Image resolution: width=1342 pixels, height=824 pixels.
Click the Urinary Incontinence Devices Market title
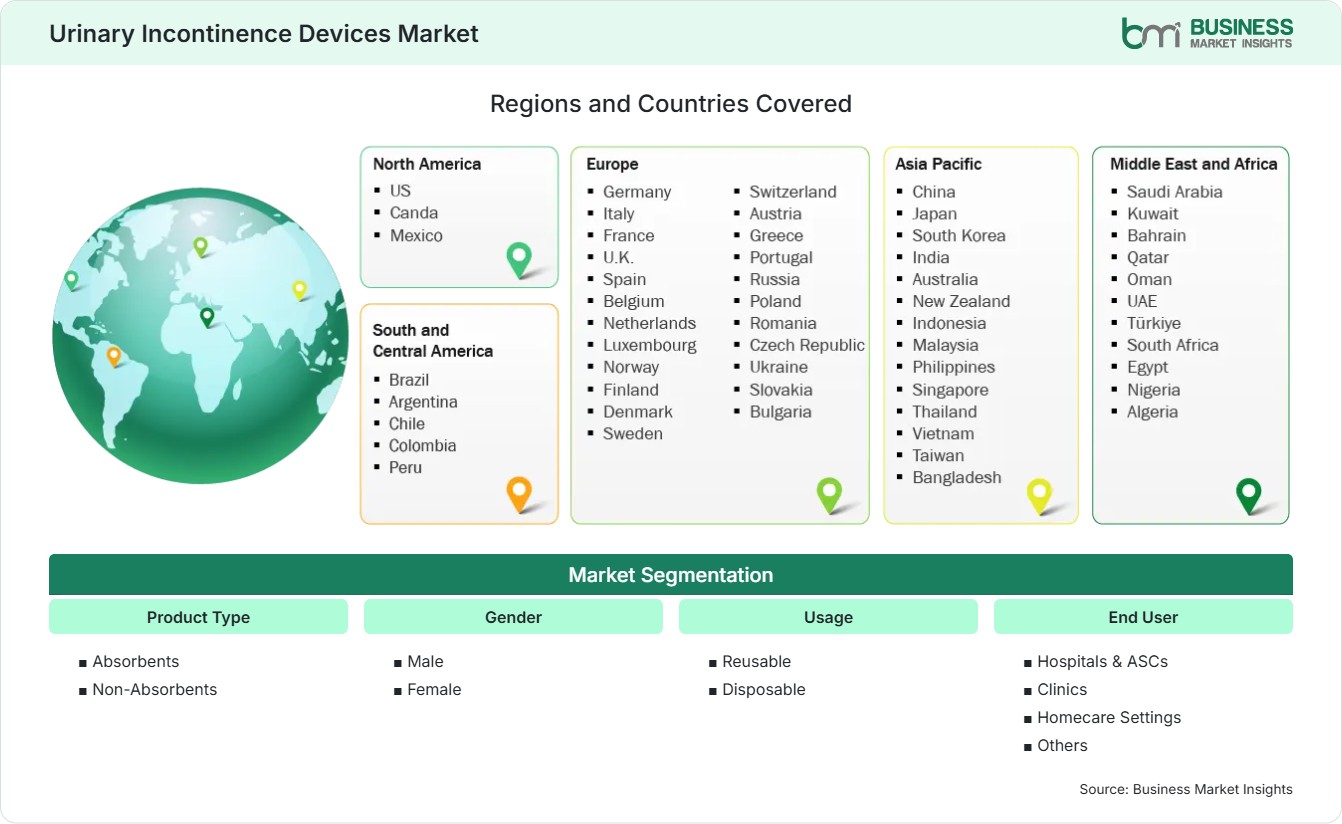pos(264,33)
